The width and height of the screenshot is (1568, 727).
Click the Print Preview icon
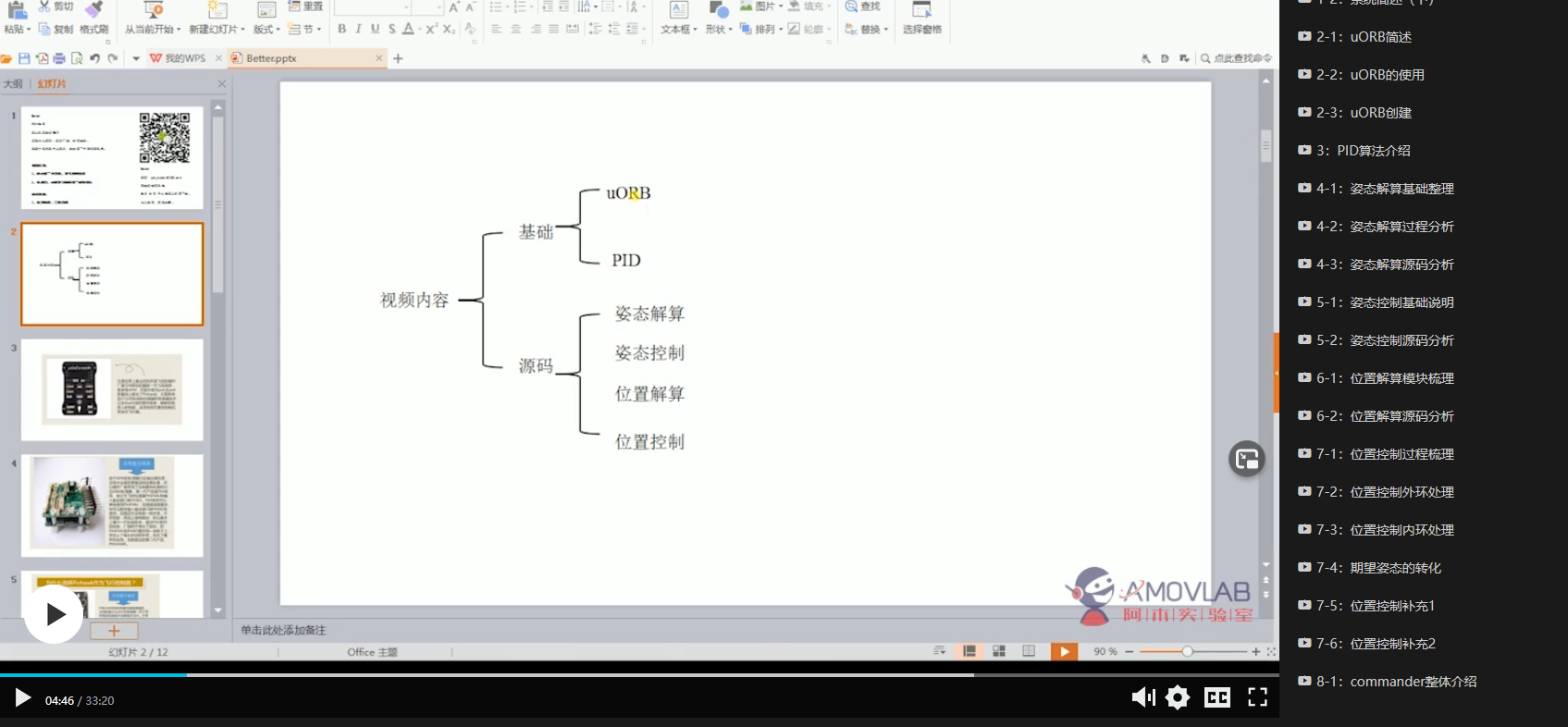point(77,58)
